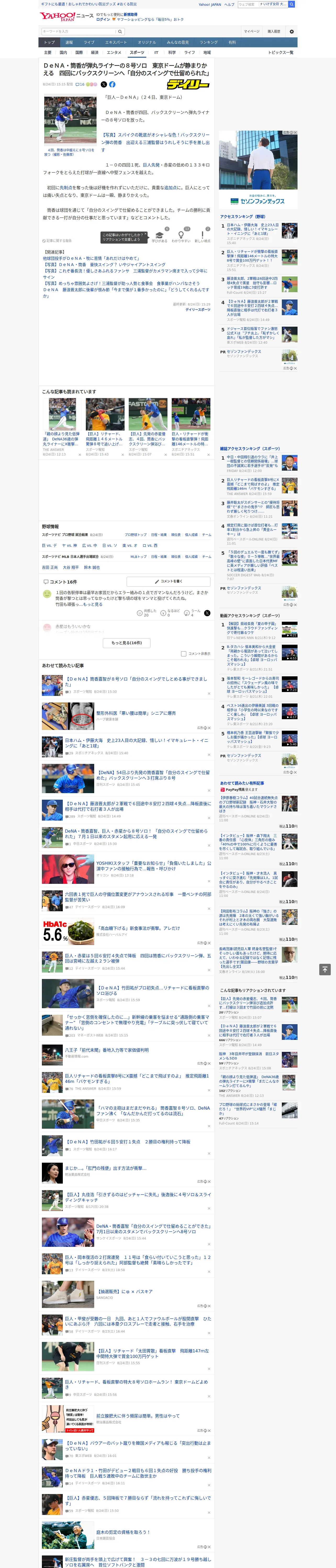Screen dimensions: 336x1568
Task: Click the scroll back to top arrow button
Action: [325, 969]
